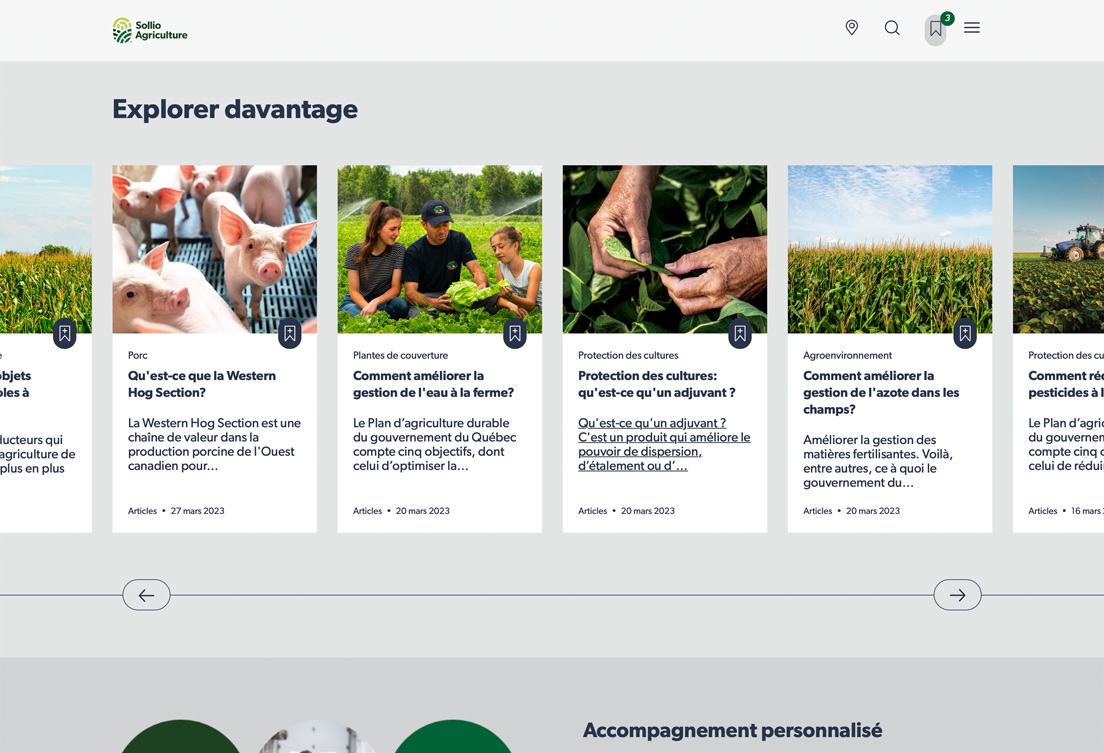Viewport: 1104px width, 753px height.
Task: Open the location pin finder
Action: [x=852, y=28]
